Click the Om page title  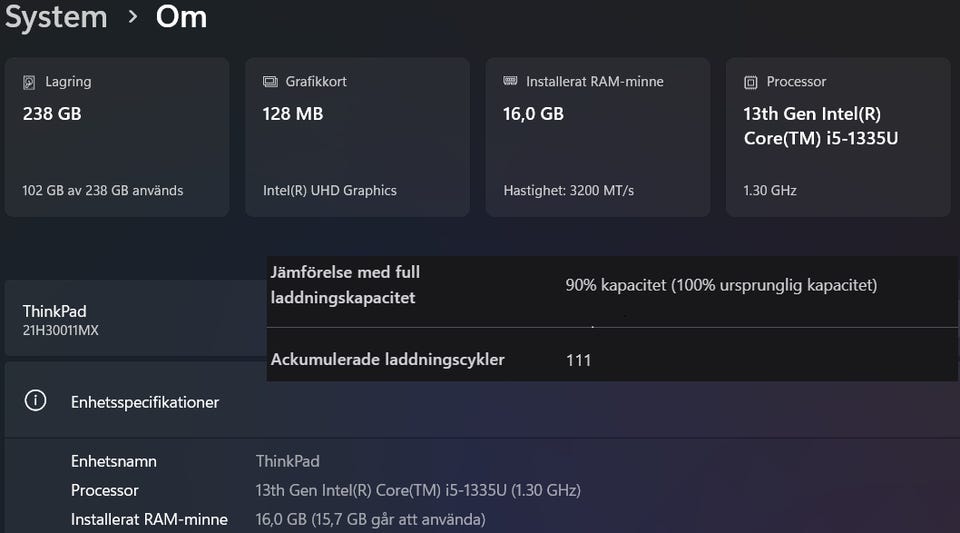[181, 17]
